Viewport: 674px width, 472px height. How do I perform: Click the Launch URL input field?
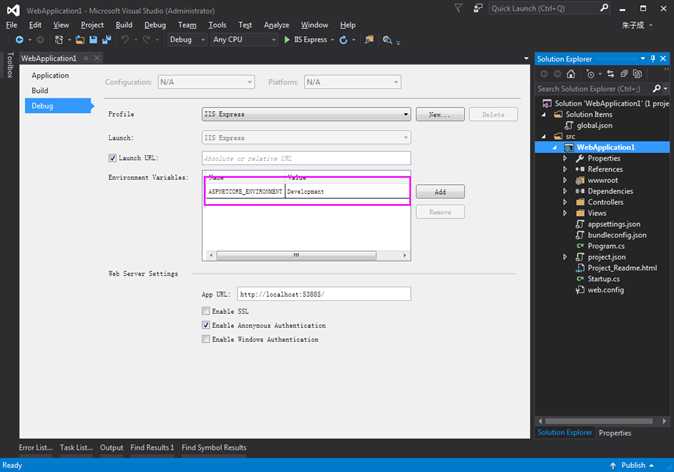[306, 158]
